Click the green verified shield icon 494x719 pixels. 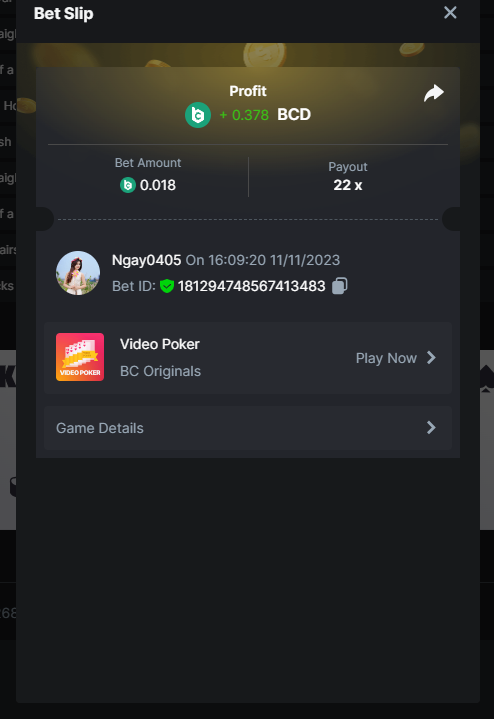click(167, 286)
